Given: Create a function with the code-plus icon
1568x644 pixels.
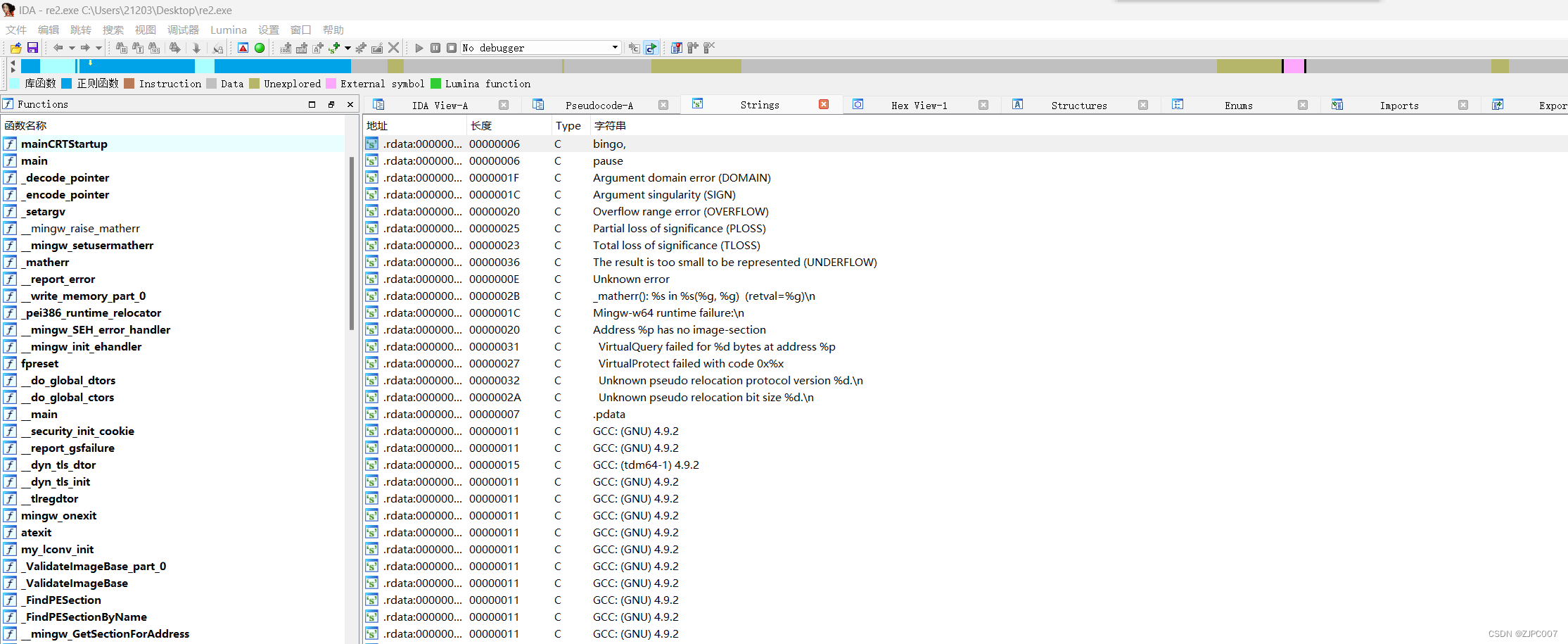Looking at the screenshot, I should coord(286,47).
